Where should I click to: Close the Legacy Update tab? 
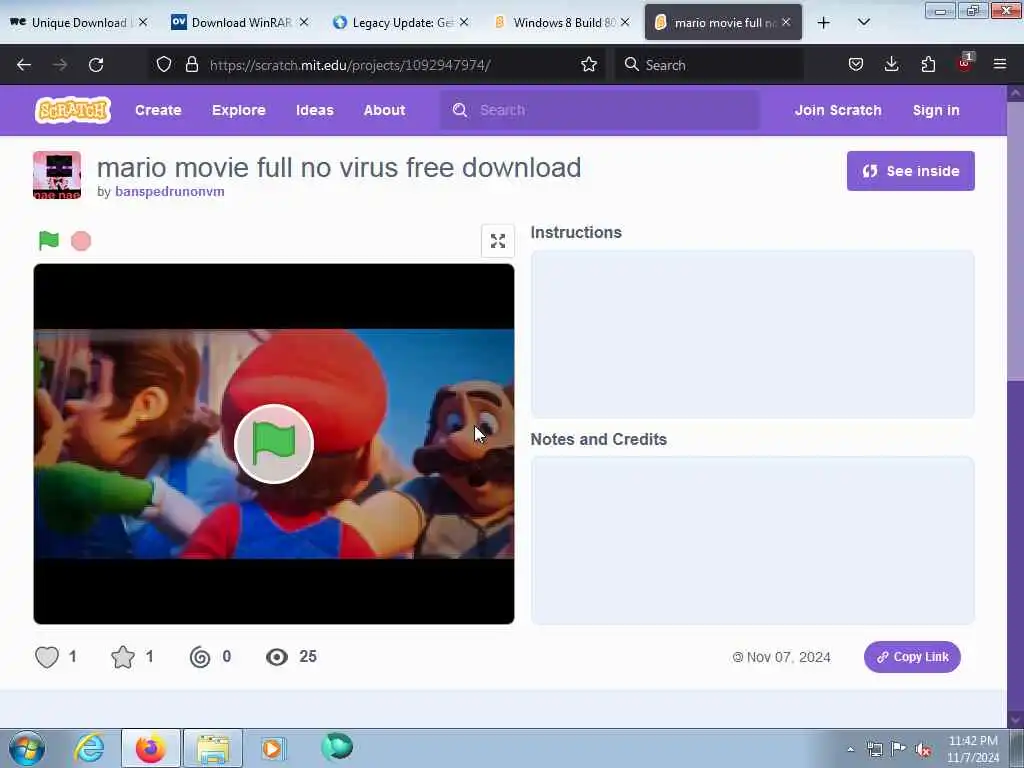point(464,22)
